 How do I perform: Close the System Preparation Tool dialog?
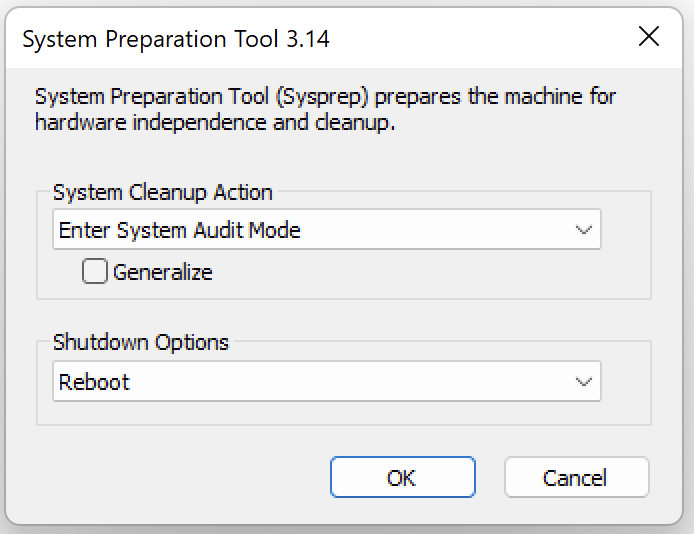tap(648, 38)
